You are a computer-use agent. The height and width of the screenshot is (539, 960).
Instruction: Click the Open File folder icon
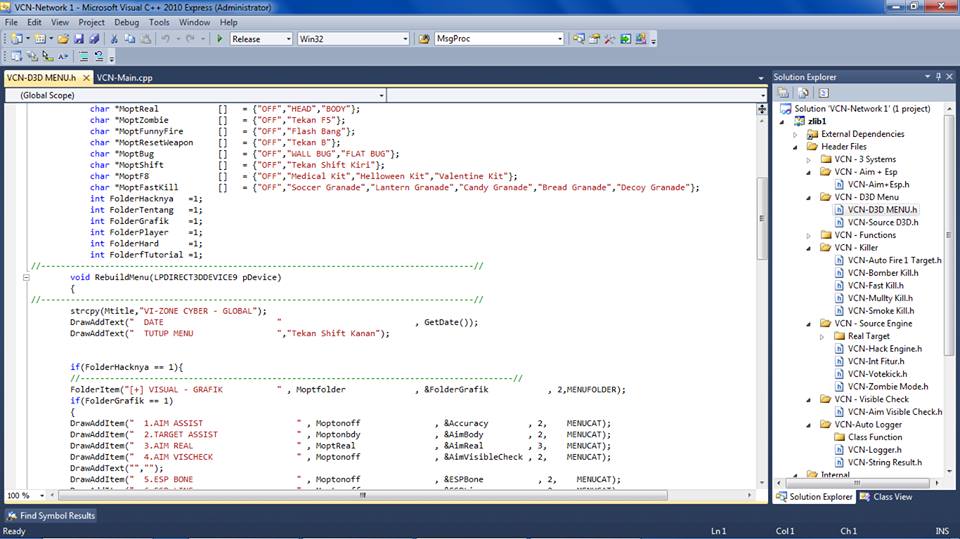(x=63, y=39)
